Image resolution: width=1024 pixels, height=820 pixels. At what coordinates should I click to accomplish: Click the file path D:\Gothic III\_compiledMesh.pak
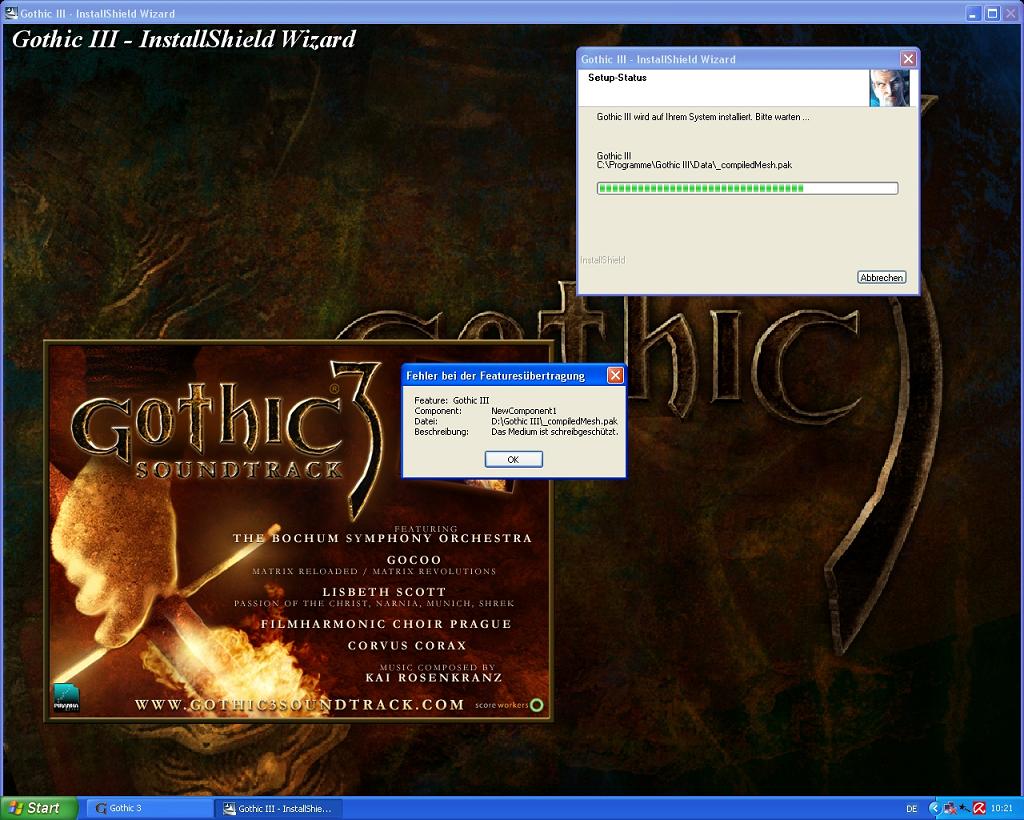point(554,422)
